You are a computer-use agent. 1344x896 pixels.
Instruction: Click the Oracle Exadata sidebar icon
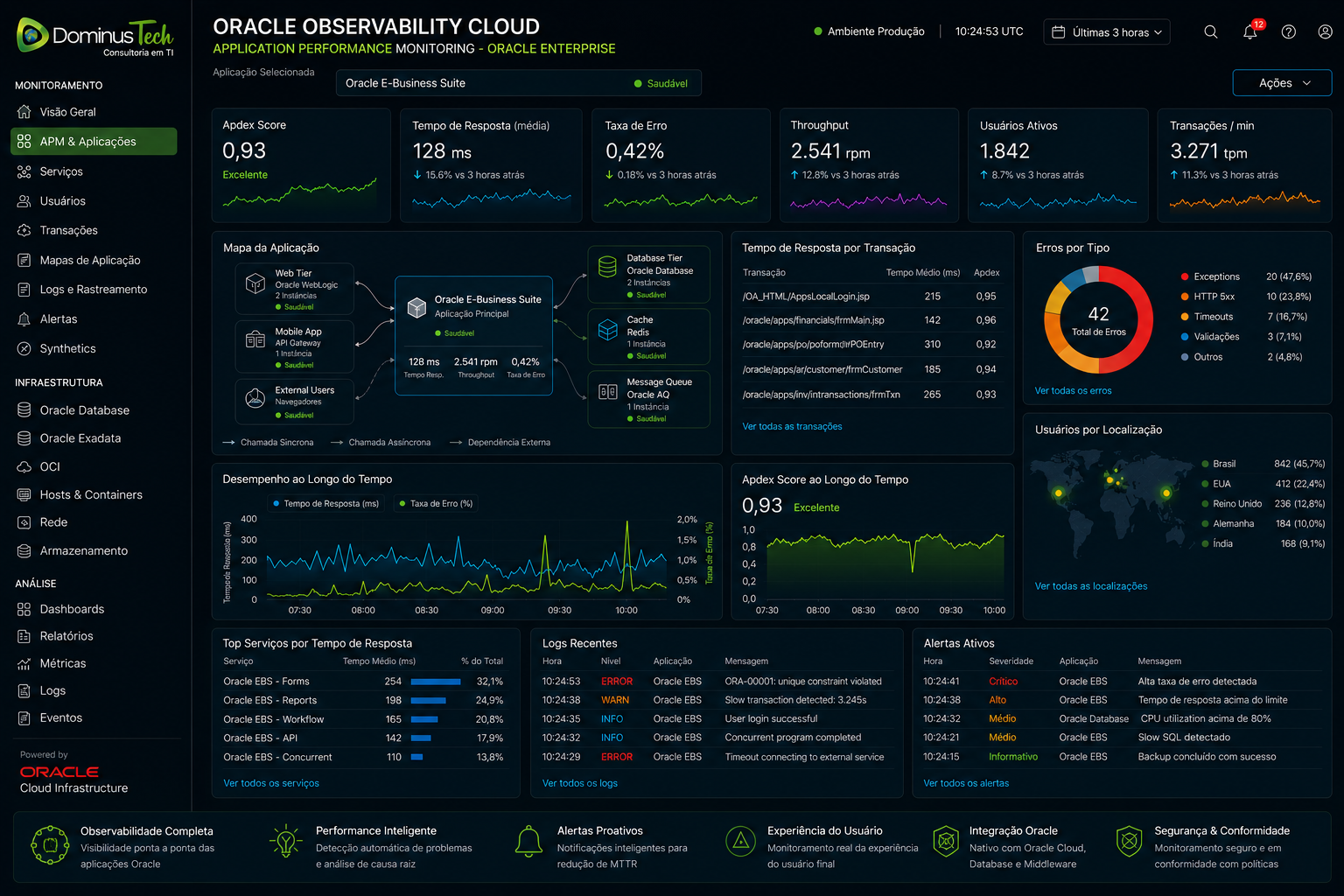point(24,438)
